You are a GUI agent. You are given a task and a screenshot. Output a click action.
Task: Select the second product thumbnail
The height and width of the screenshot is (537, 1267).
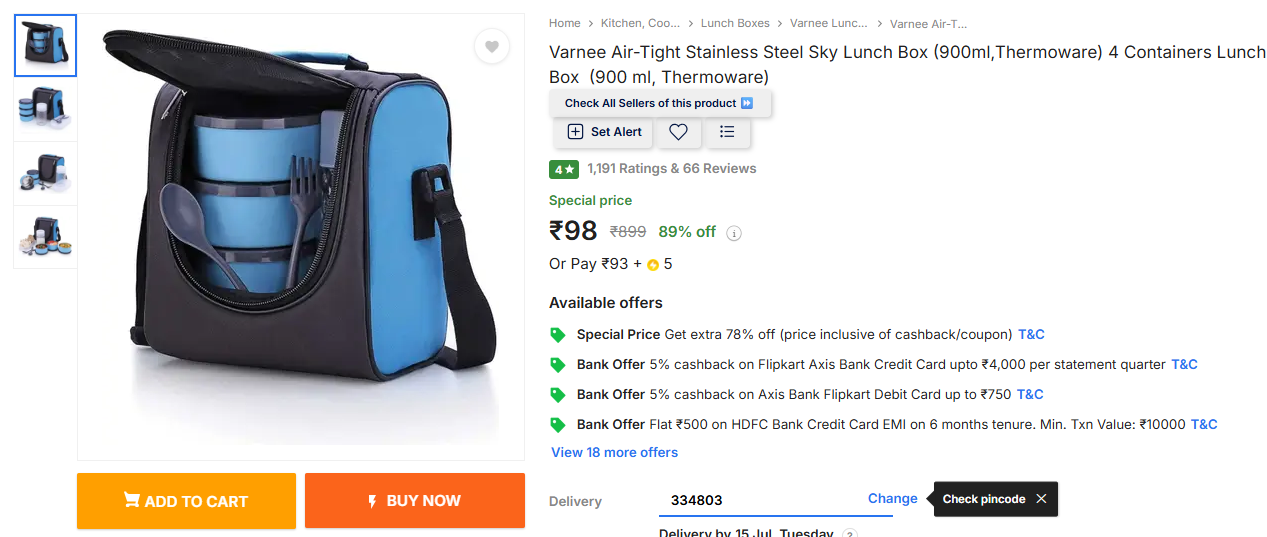45,109
